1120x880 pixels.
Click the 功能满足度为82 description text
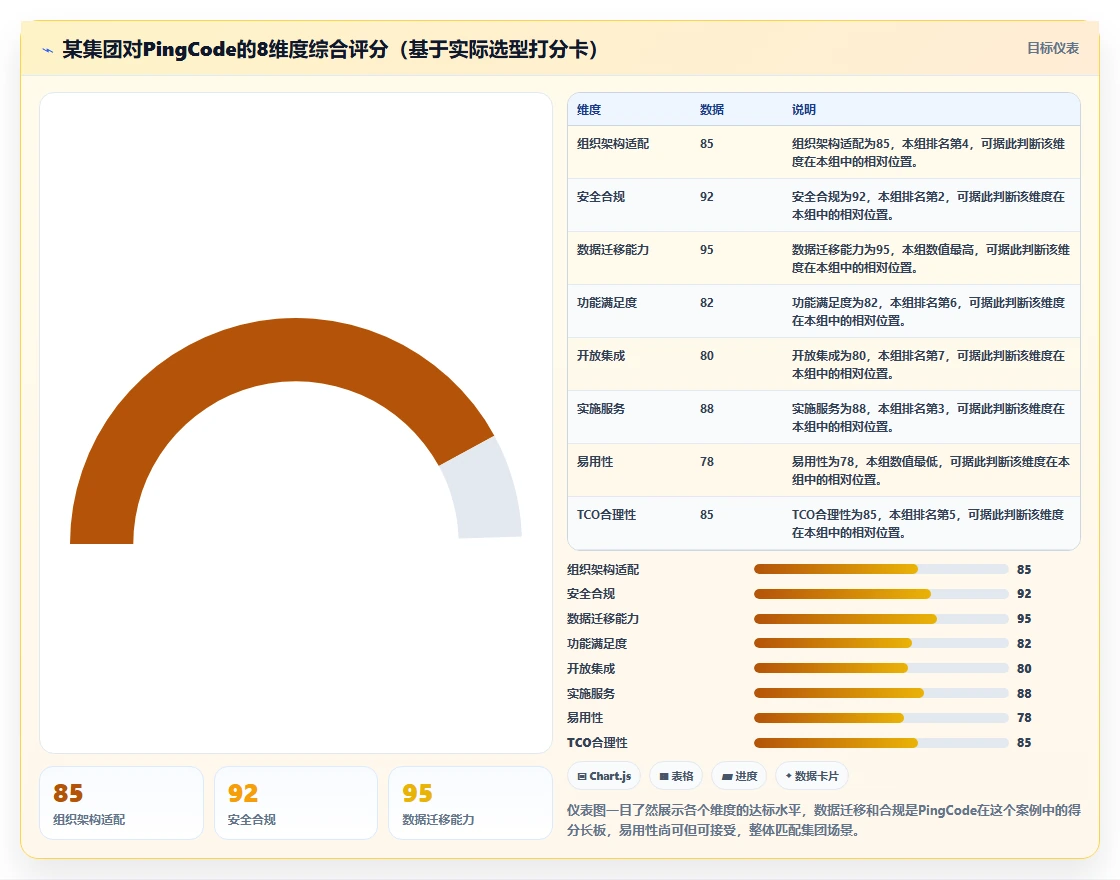(928, 311)
